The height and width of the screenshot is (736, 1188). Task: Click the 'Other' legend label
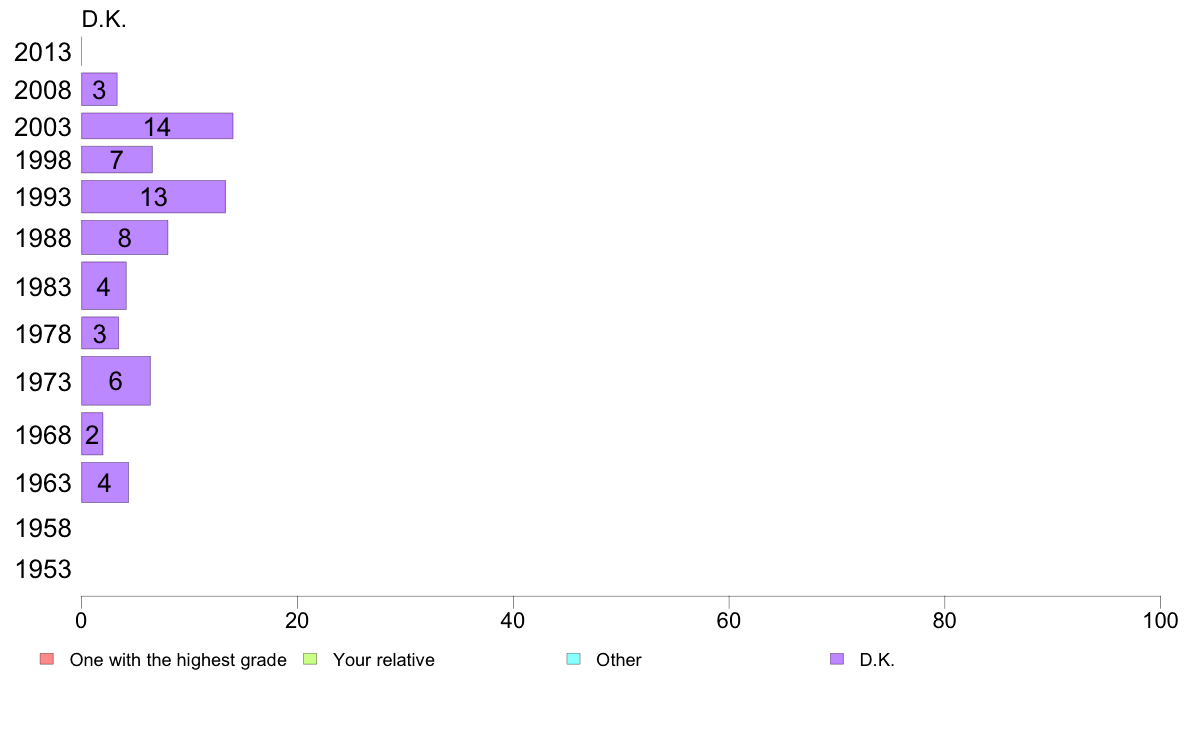(618, 660)
